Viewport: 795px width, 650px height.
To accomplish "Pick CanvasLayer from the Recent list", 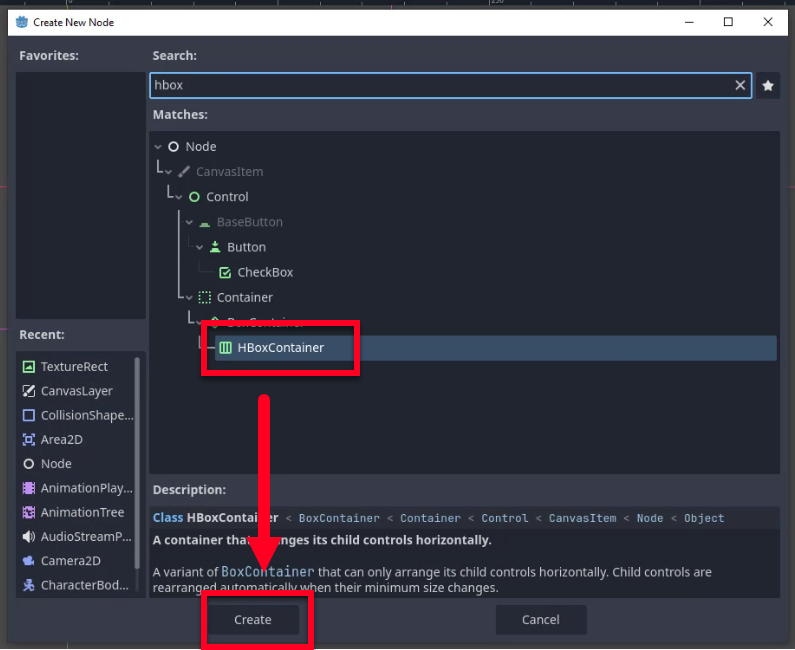I will [x=76, y=391].
